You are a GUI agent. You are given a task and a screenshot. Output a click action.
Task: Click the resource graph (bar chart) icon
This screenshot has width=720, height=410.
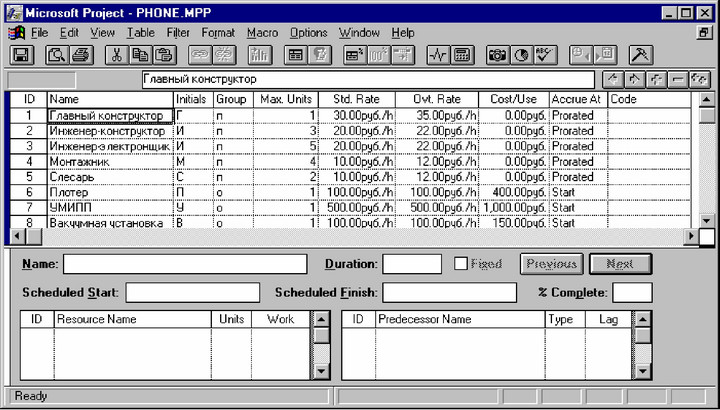[x=260, y=55]
